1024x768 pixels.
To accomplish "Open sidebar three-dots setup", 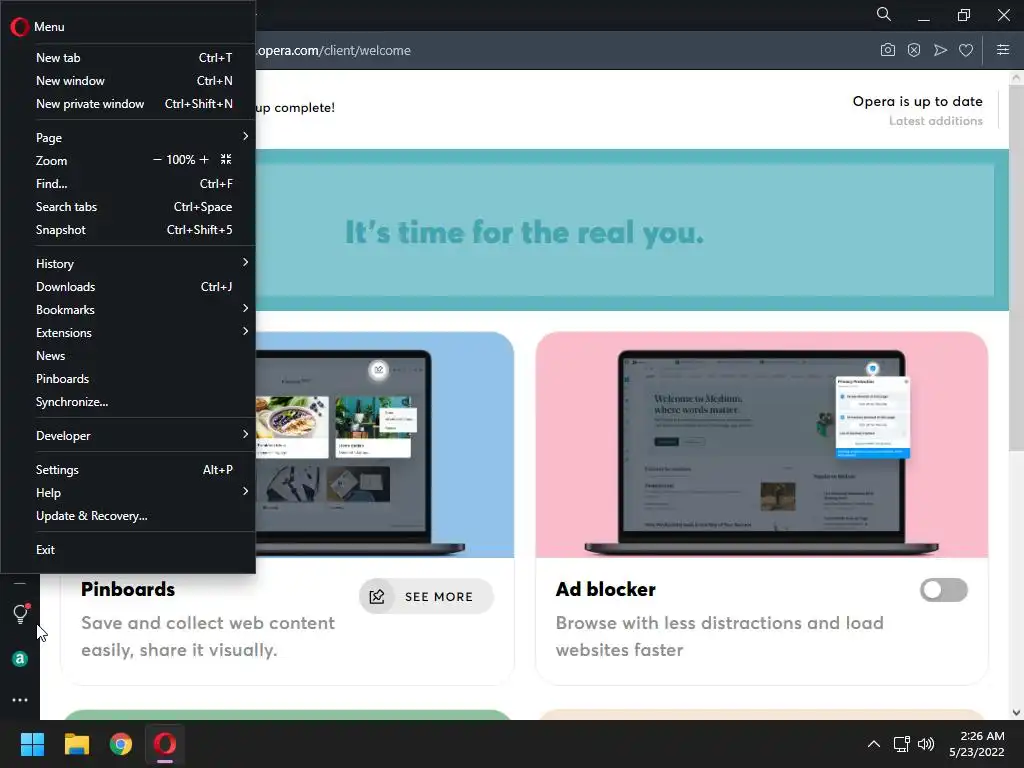I will point(20,700).
